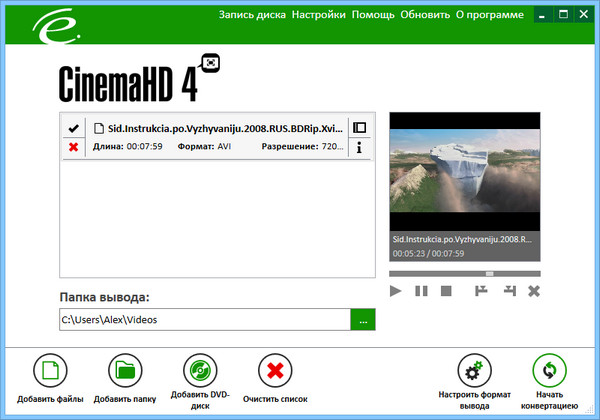
Task: Click the preview file name caption
Action: tap(462, 239)
